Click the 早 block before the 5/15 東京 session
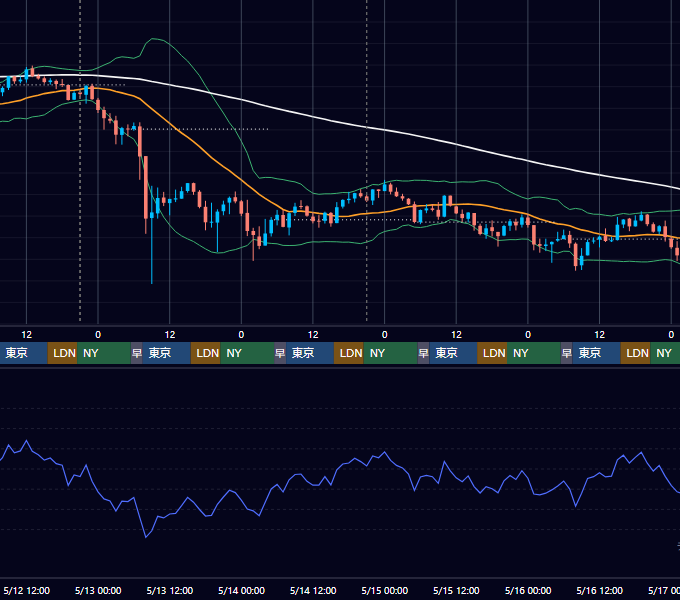This screenshot has width=680, height=600. [423, 353]
